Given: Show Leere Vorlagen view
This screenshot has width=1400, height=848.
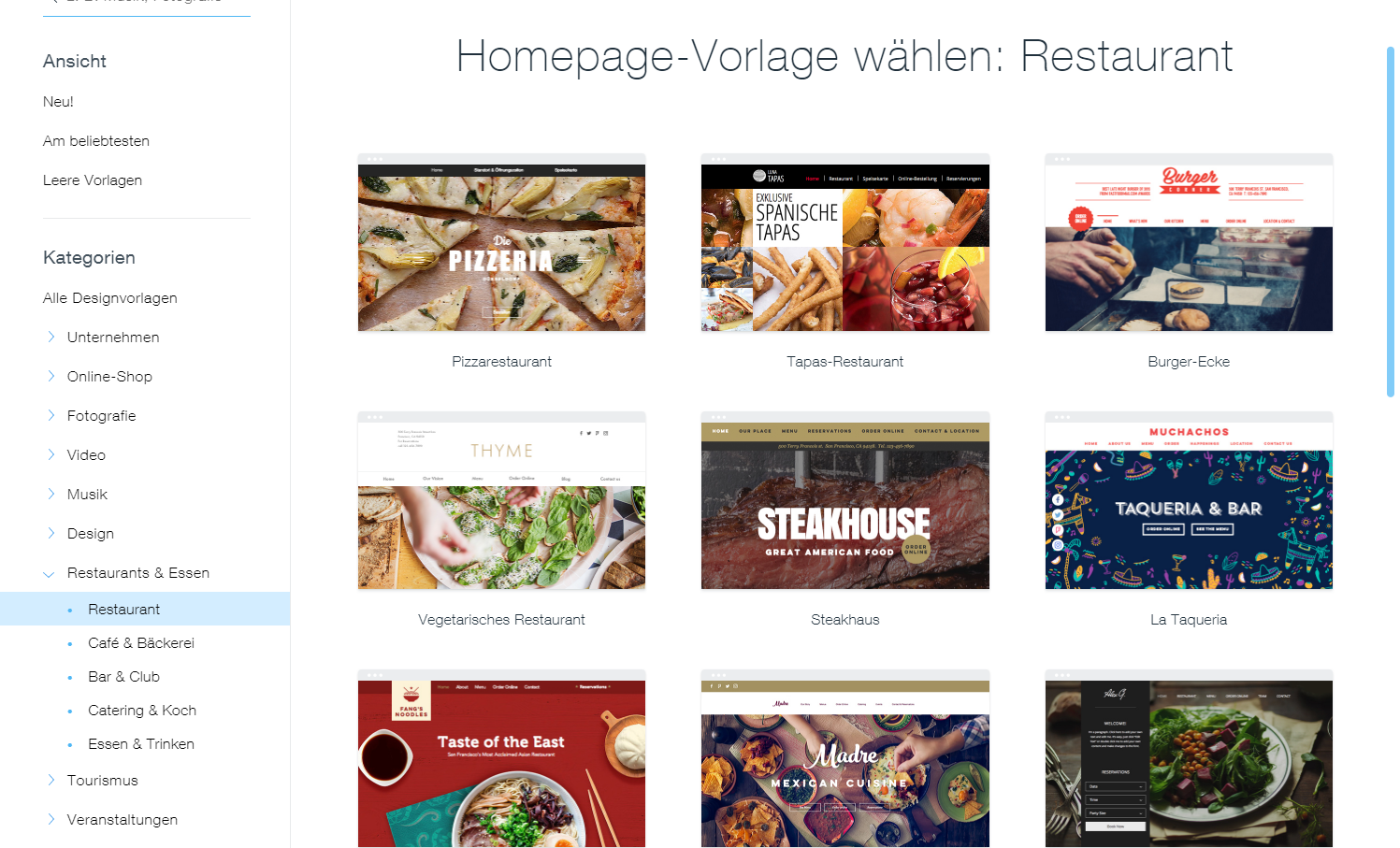Looking at the screenshot, I should click(93, 180).
